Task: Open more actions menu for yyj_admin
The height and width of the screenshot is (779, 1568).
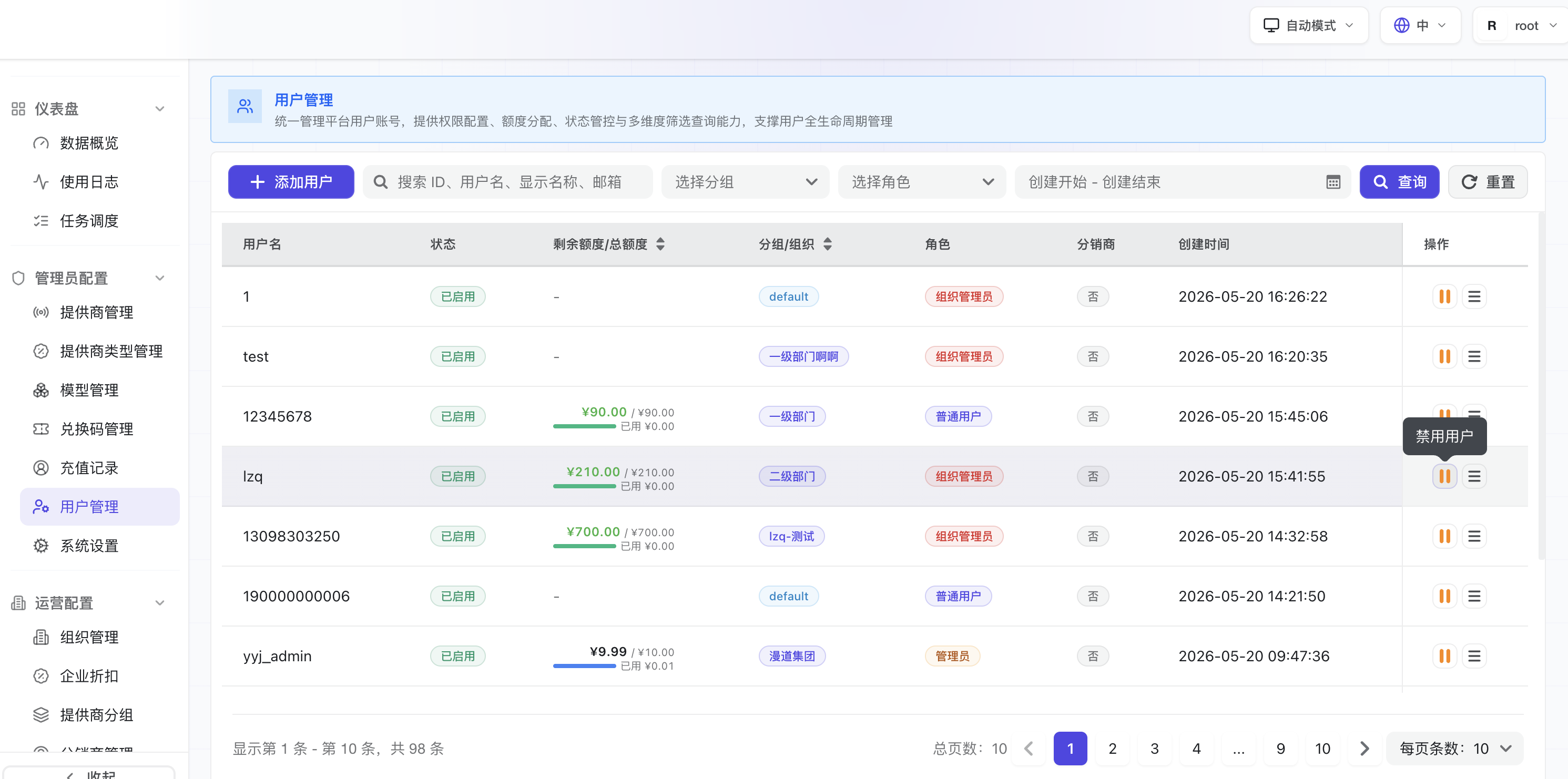Action: 1474,656
